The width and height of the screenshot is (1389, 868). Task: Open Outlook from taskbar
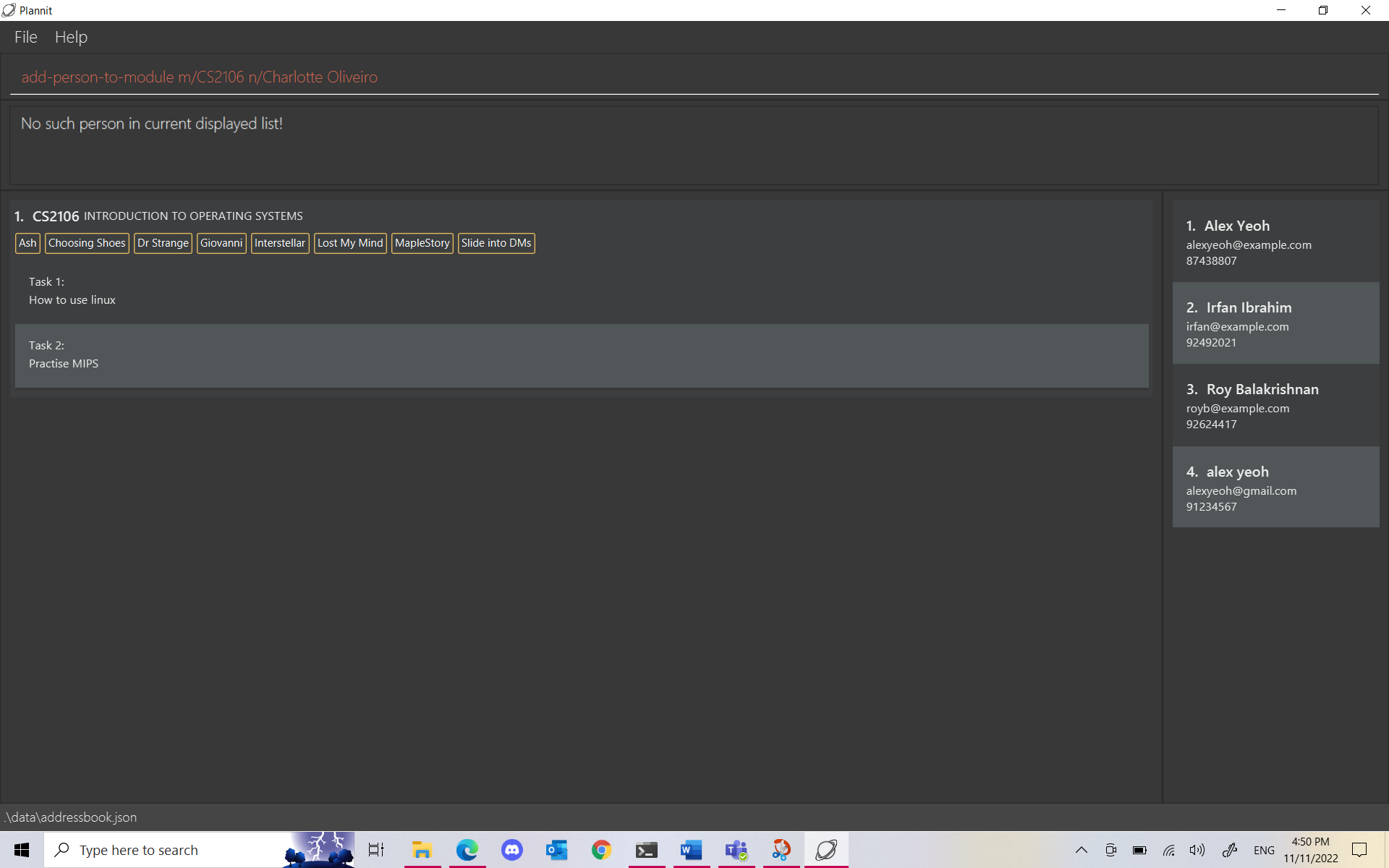pos(557,850)
